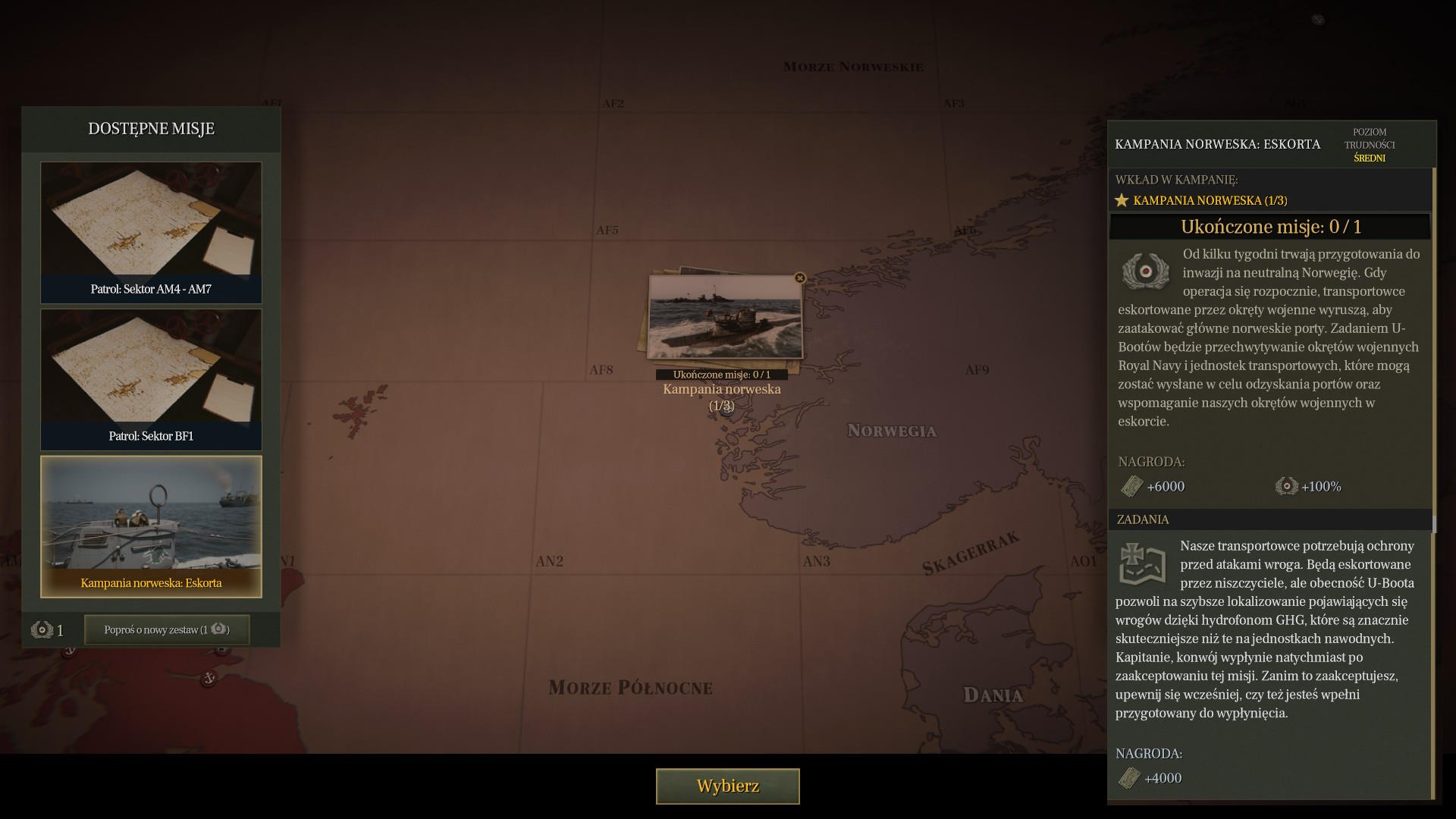Viewport: 1456px width, 819px height.
Task: Click the iron cross map icon under Zadania
Action: 1142,564
